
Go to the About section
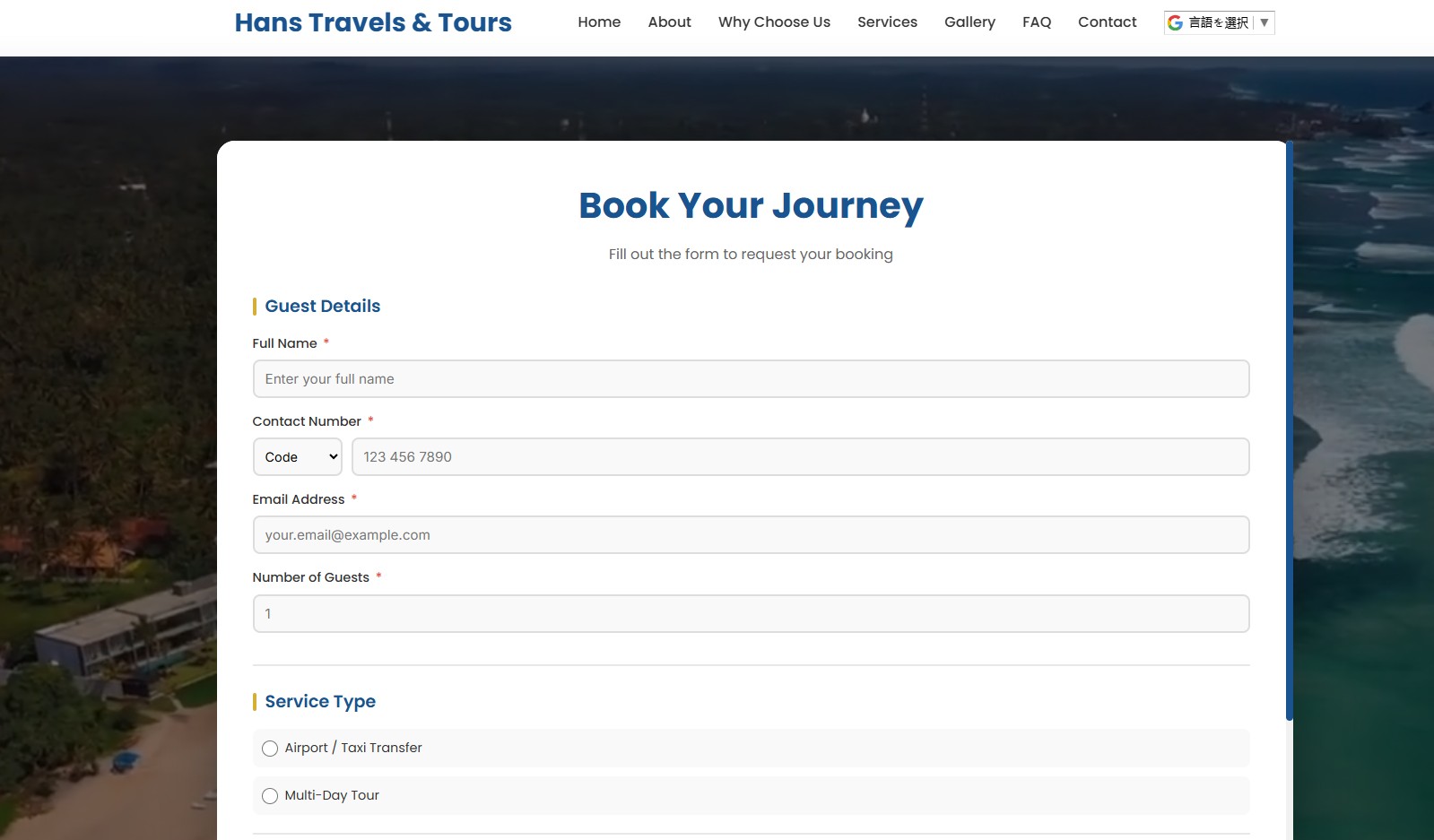click(x=670, y=22)
